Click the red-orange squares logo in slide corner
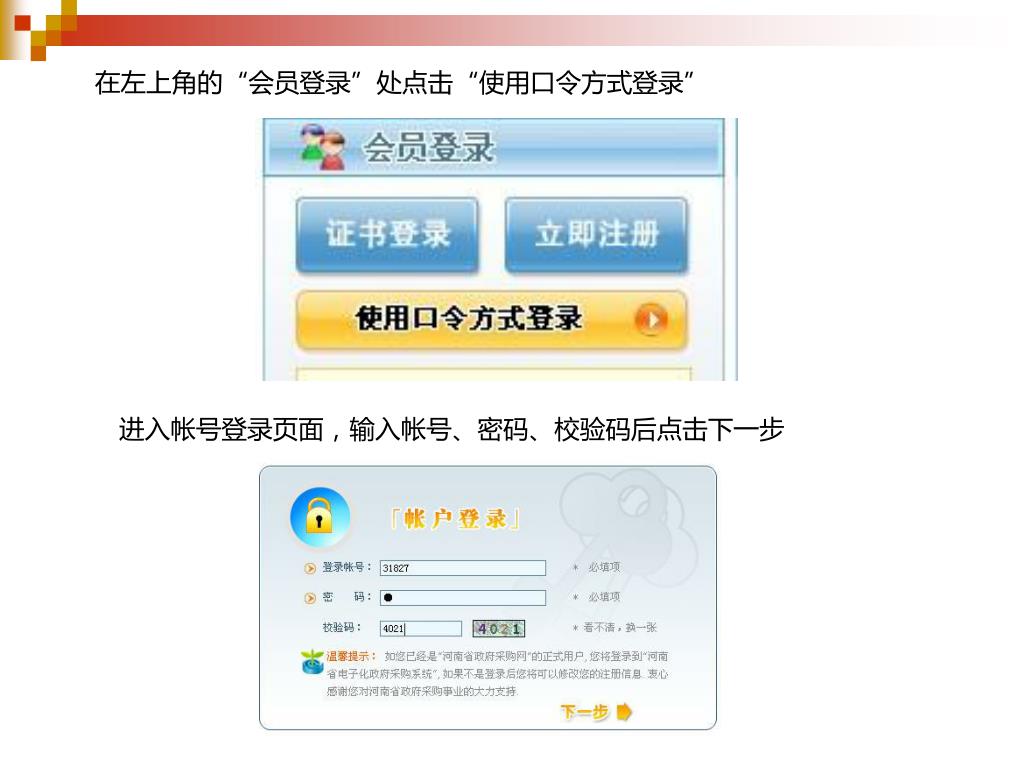Viewport: 1024px width, 768px height. (x=39, y=29)
